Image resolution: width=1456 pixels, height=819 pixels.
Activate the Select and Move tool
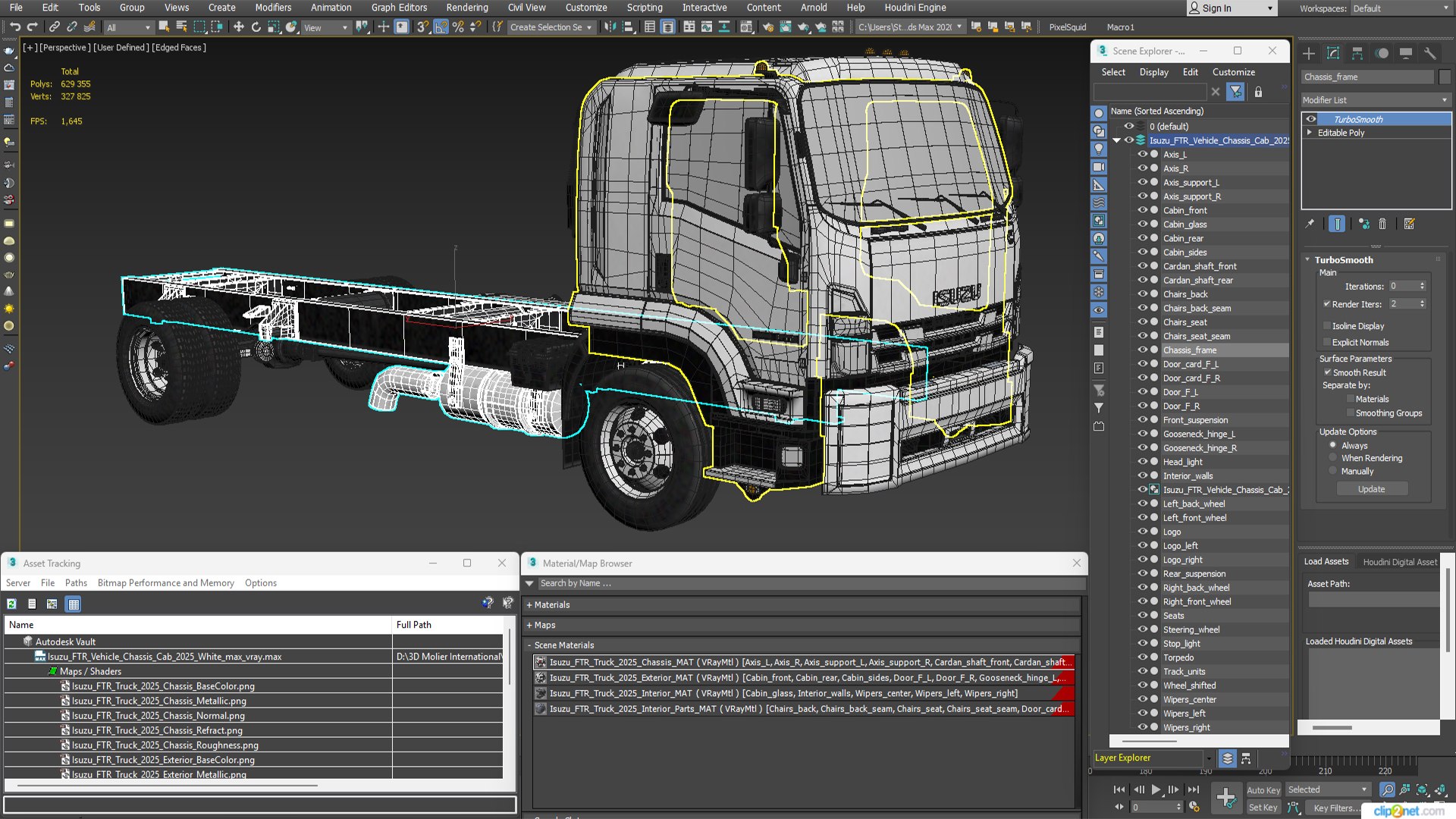(238, 27)
